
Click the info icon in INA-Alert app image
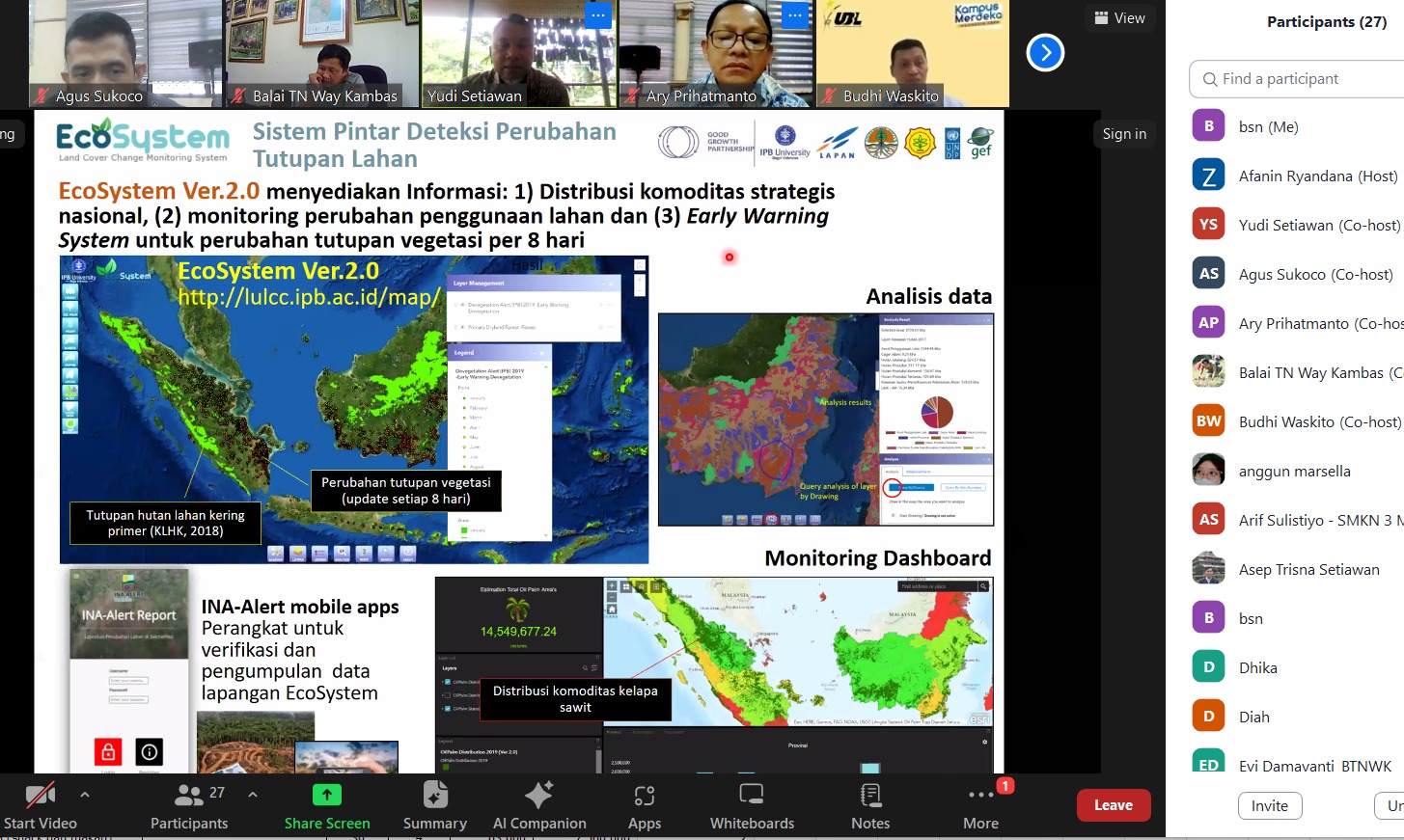pos(149,751)
